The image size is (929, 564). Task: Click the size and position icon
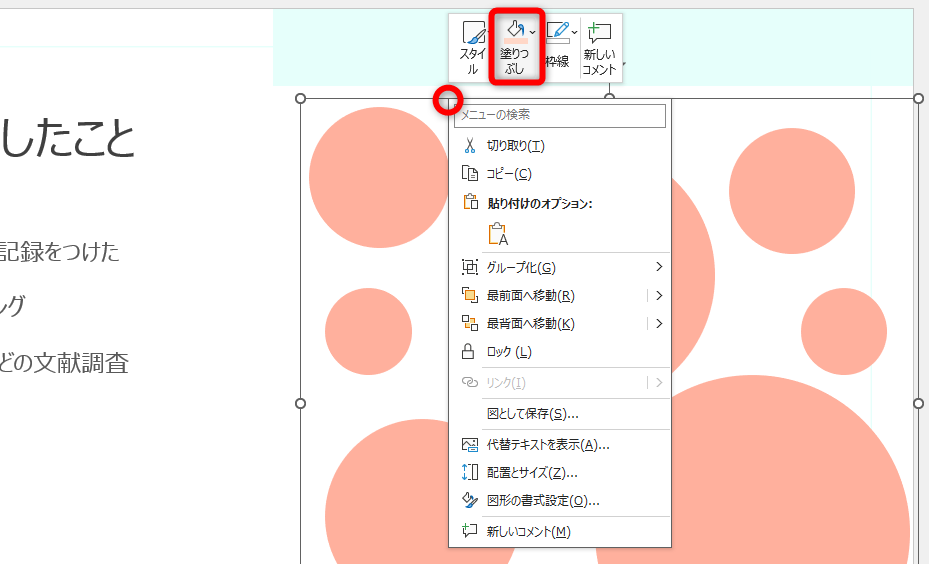(x=470, y=472)
